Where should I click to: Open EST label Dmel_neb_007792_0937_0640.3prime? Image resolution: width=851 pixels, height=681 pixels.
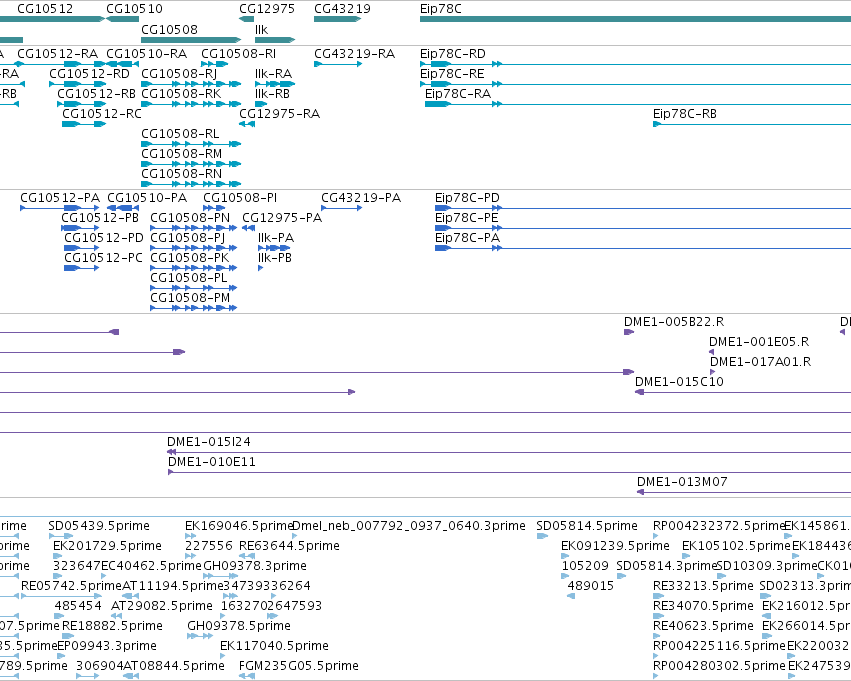(x=409, y=526)
